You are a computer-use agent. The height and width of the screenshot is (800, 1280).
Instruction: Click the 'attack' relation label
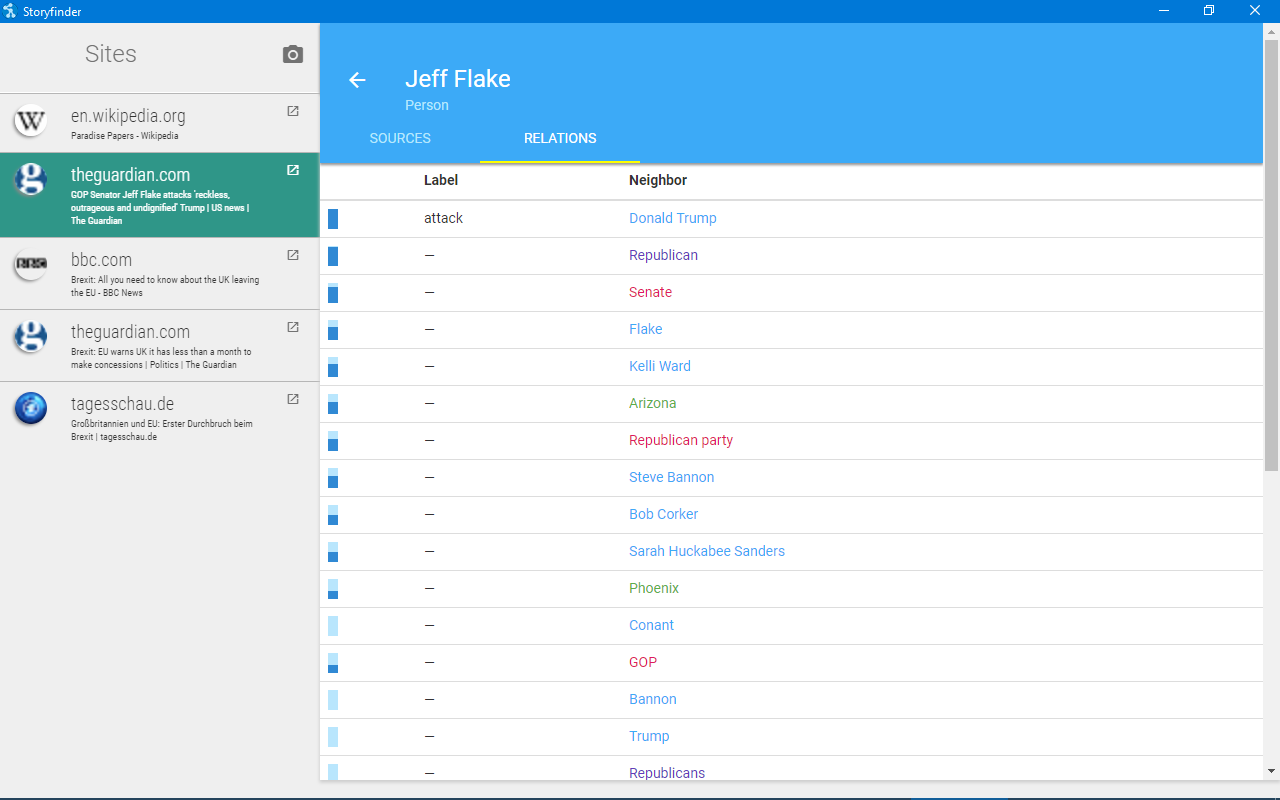tap(443, 218)
